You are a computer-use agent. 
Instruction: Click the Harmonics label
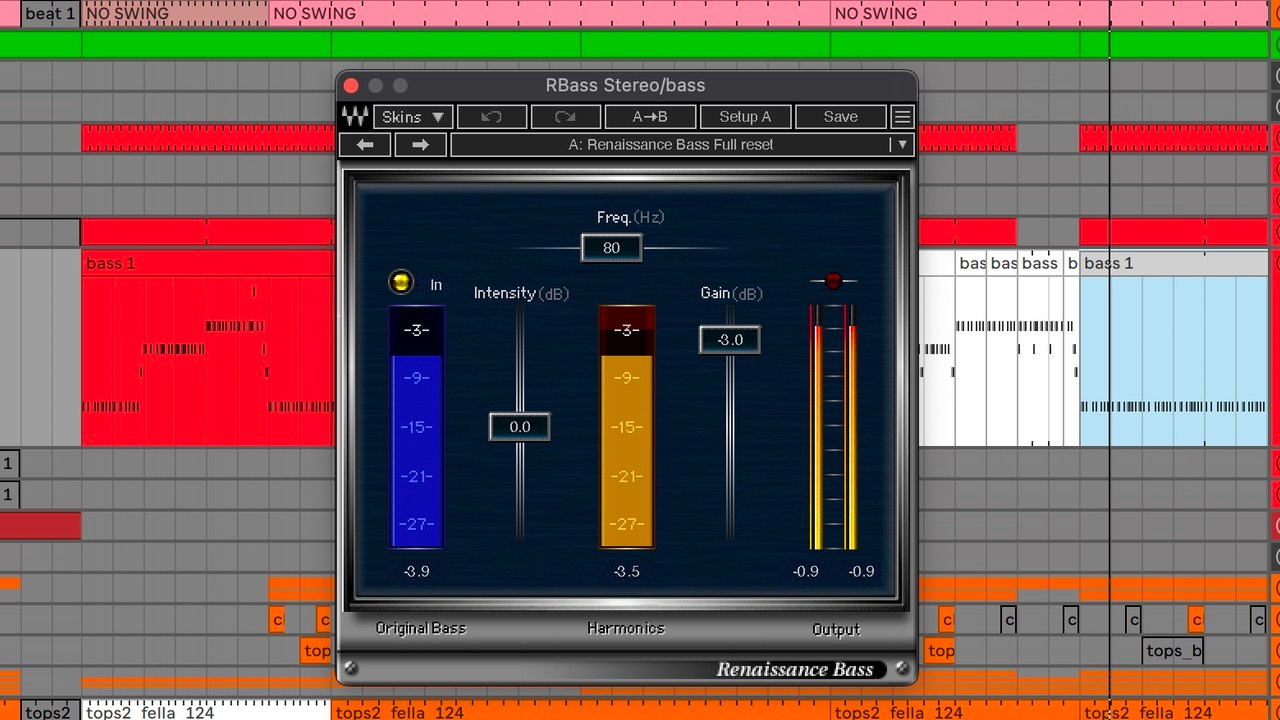point(626,628)
